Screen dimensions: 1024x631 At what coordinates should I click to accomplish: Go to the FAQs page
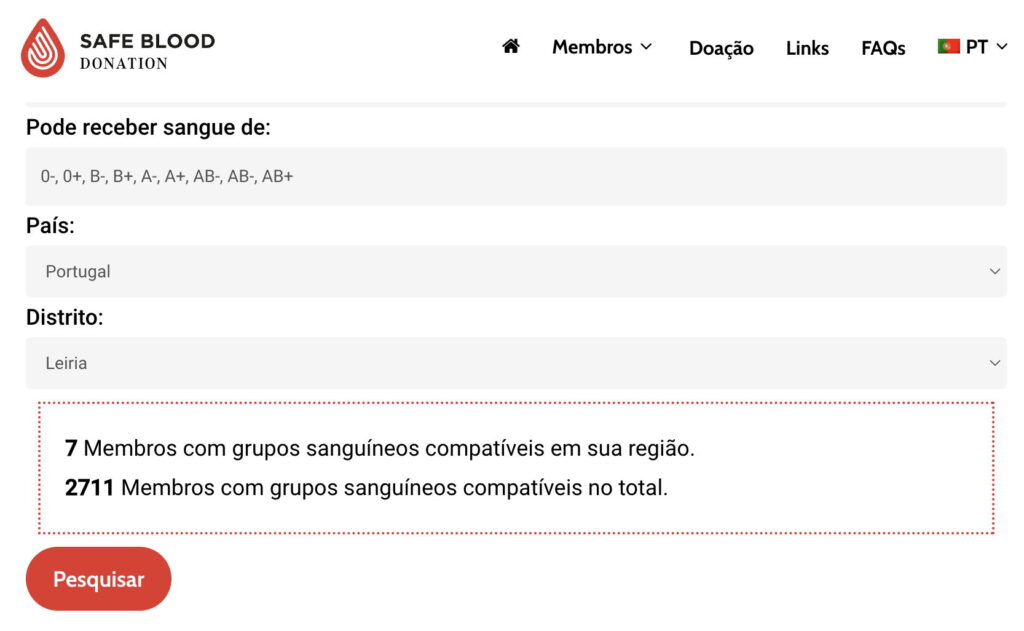pyautogui.click(x=883, y=48)
